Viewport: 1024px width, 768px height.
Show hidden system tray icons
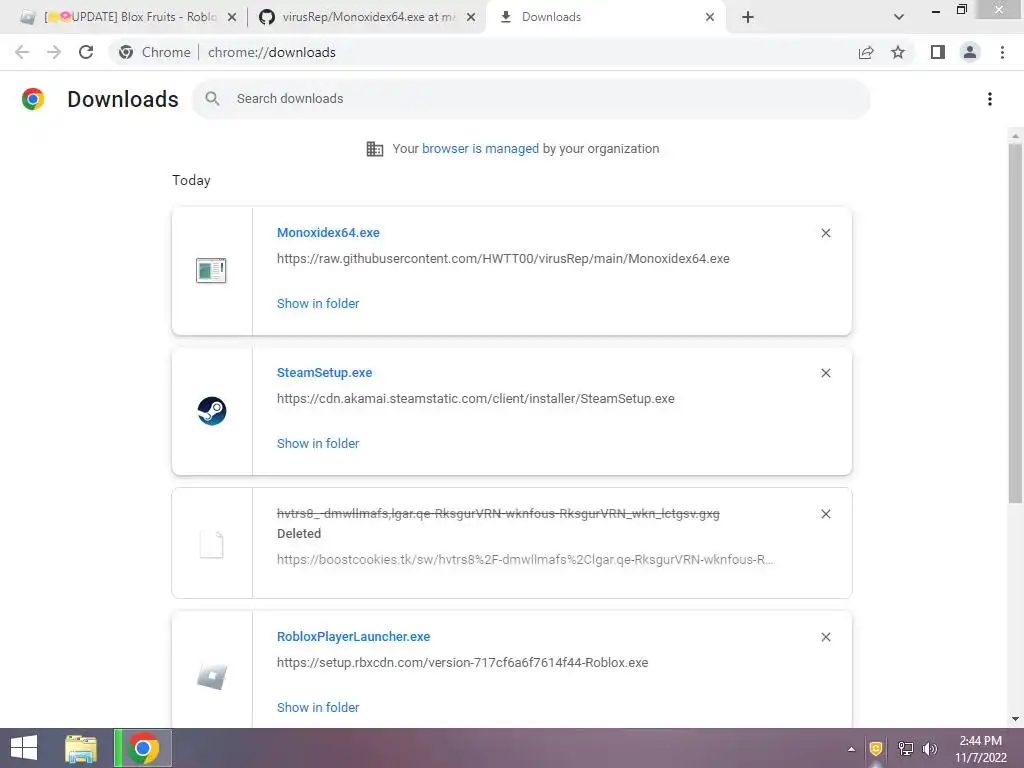(x=851, y=749)
